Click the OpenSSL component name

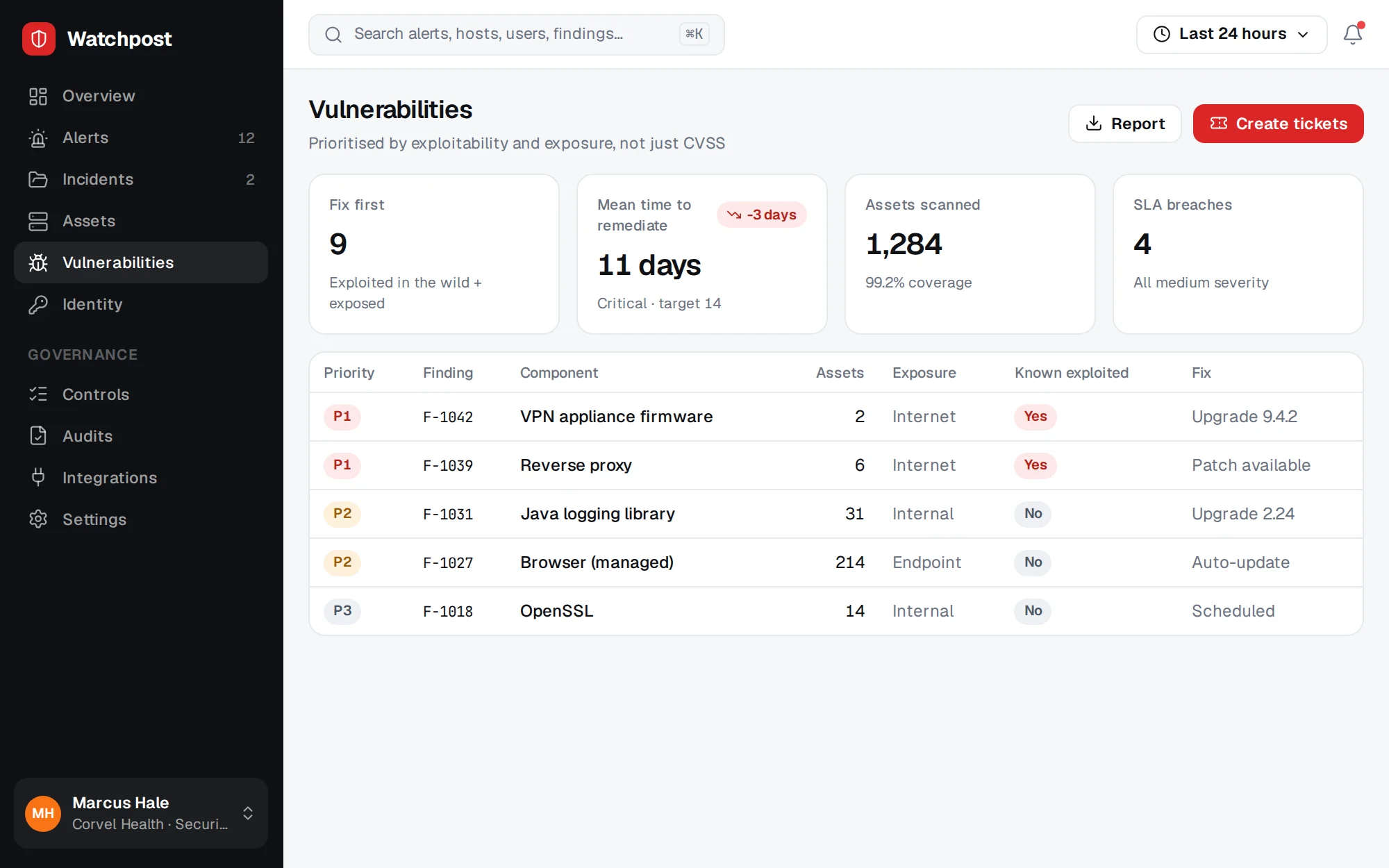pos(556,611)
